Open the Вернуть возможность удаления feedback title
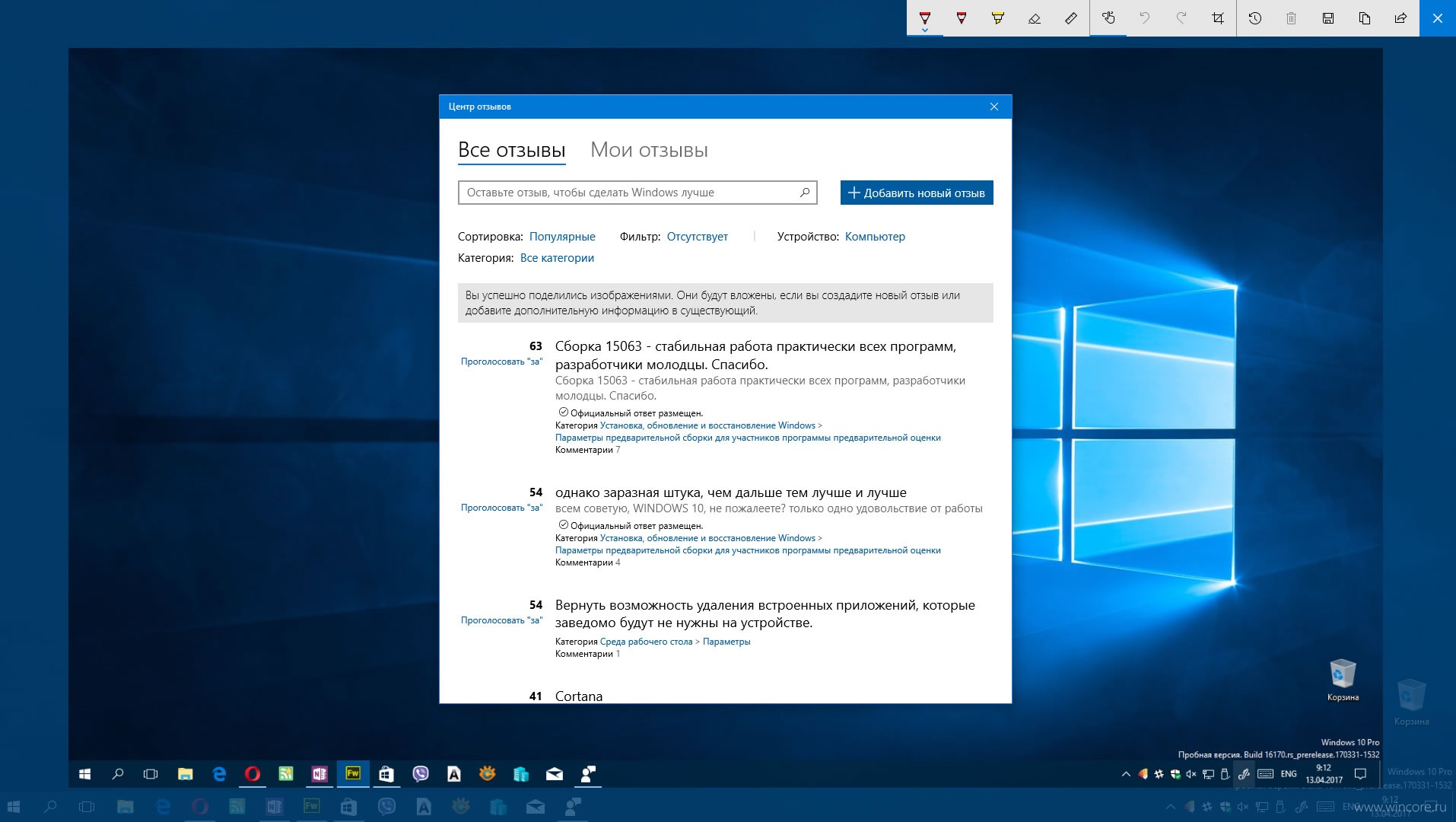 pos(765,614)
